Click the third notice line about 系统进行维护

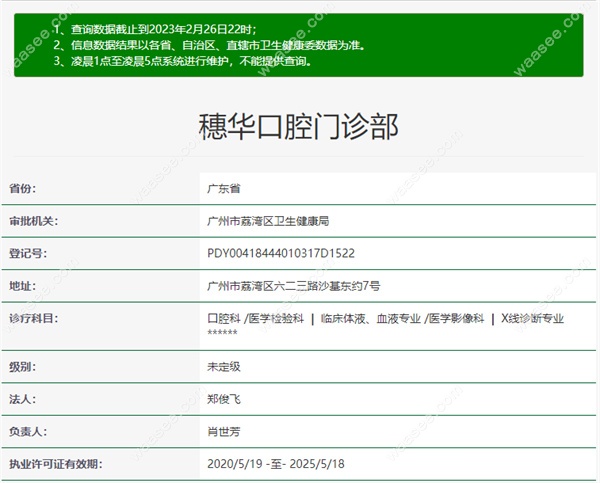tap(181, 61)
